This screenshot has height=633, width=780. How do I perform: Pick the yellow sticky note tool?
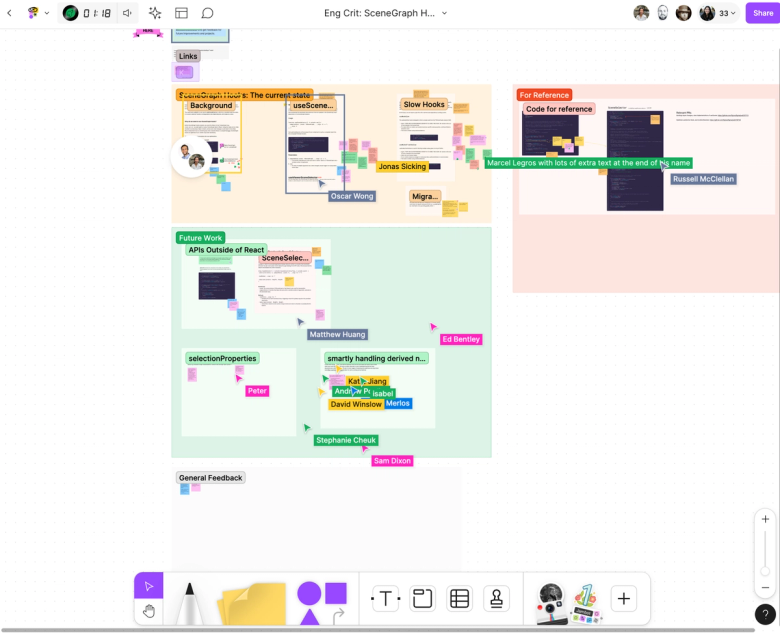point(252,603)
